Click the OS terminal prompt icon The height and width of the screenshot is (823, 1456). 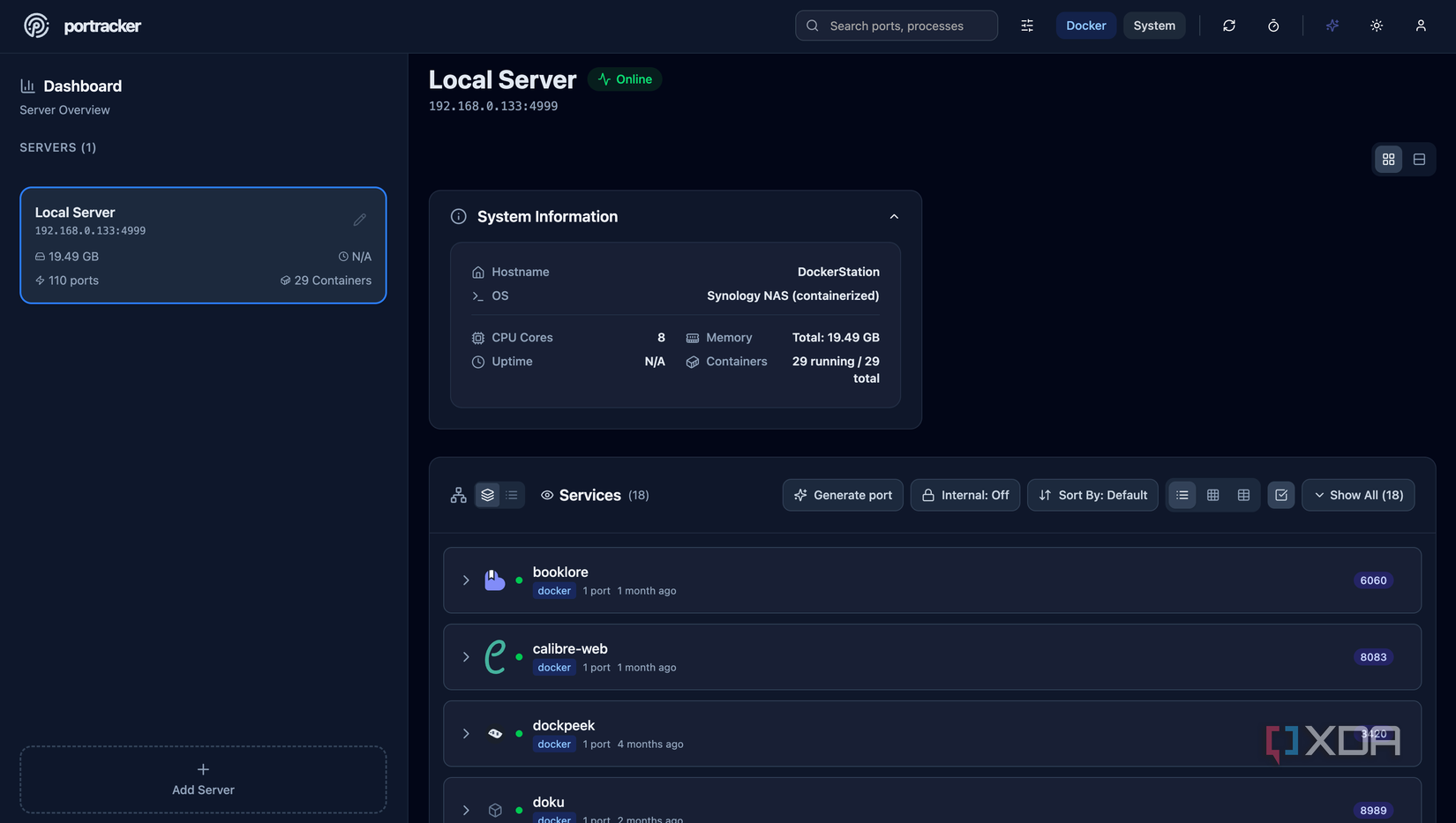pos(478,296)
